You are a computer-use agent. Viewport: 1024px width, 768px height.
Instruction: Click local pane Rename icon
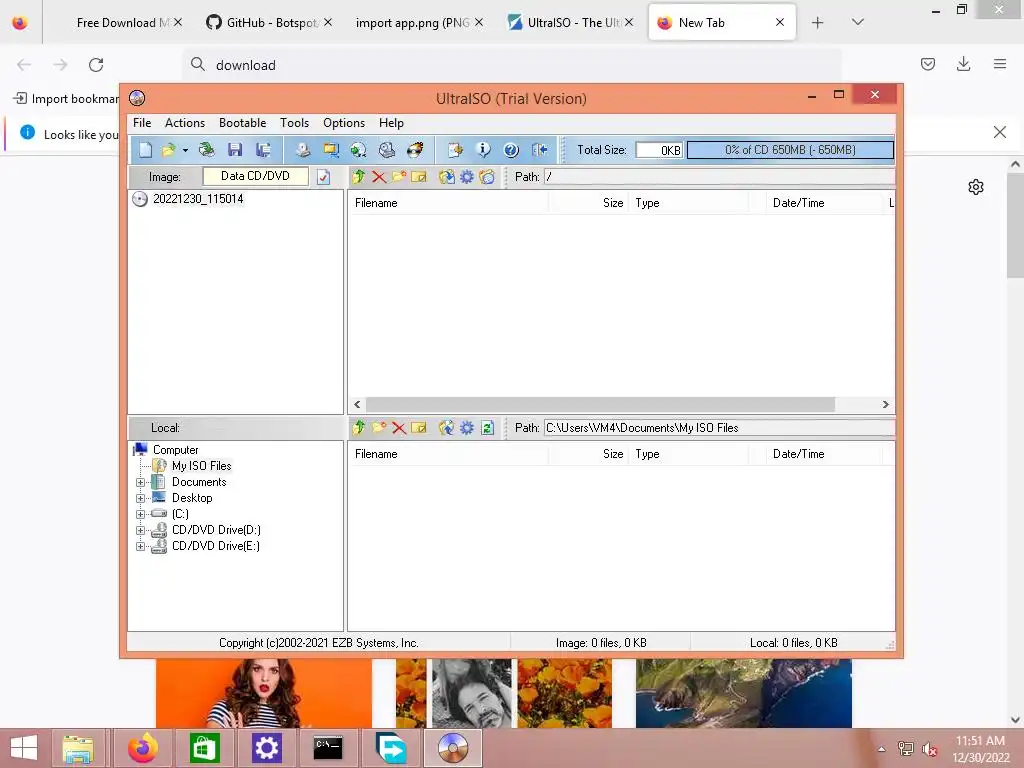point(419,428)
